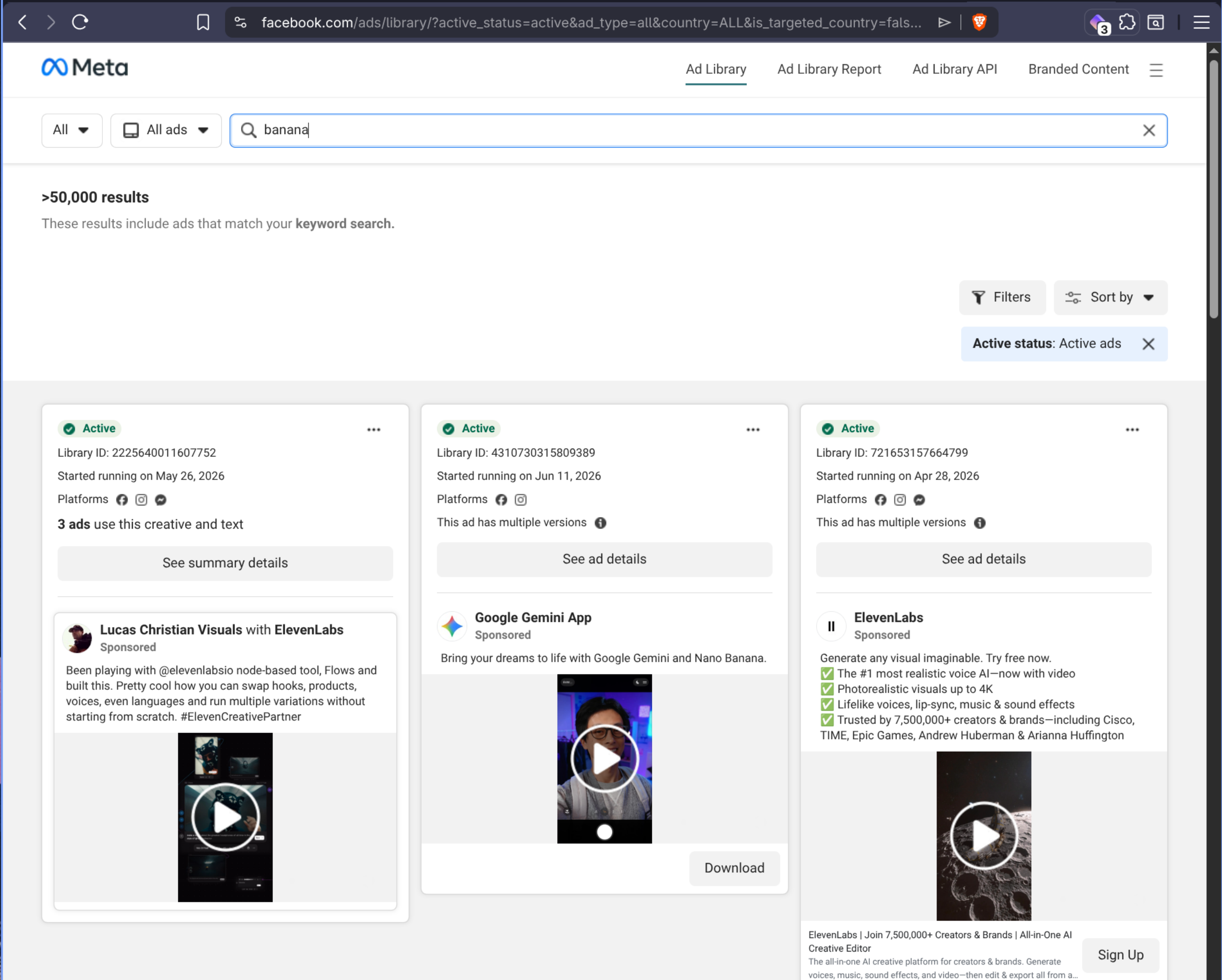Expand the All country dropdown
Image resolution: width=1222 pixels, height=980 pixels.
(71, 130)
